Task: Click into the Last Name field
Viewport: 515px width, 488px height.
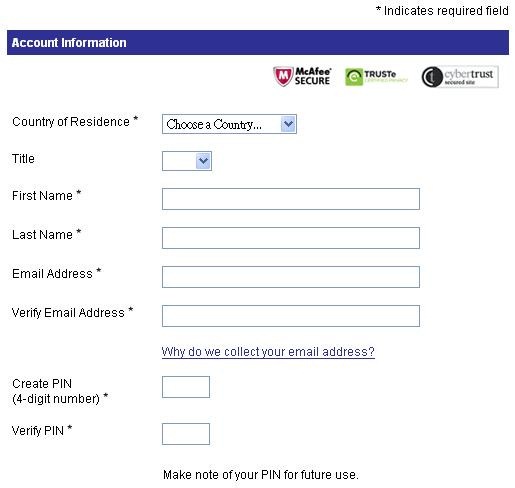Action: (291, 238)
